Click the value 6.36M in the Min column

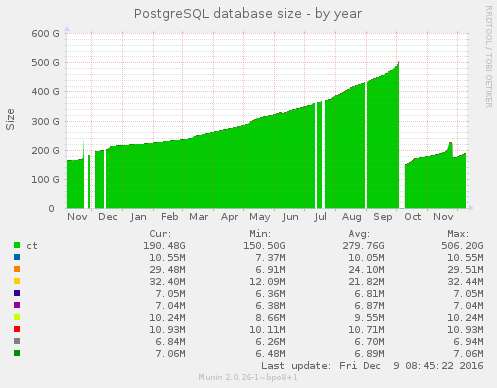click(x=270, y=294)
